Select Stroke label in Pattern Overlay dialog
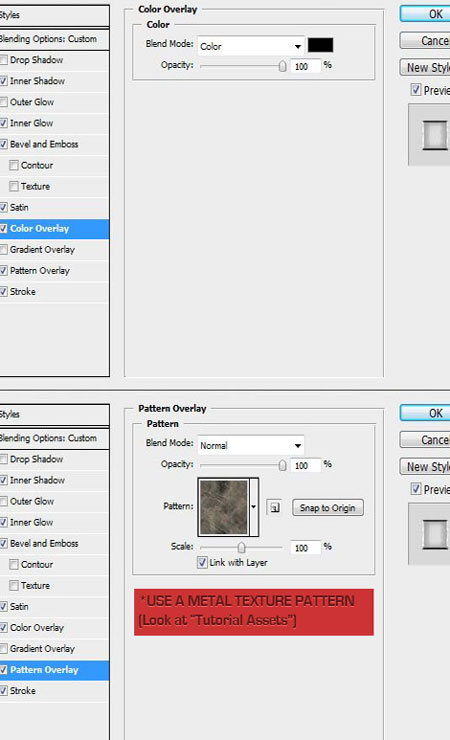Viewport: 450px width, 740px height. tap(23, 691)
